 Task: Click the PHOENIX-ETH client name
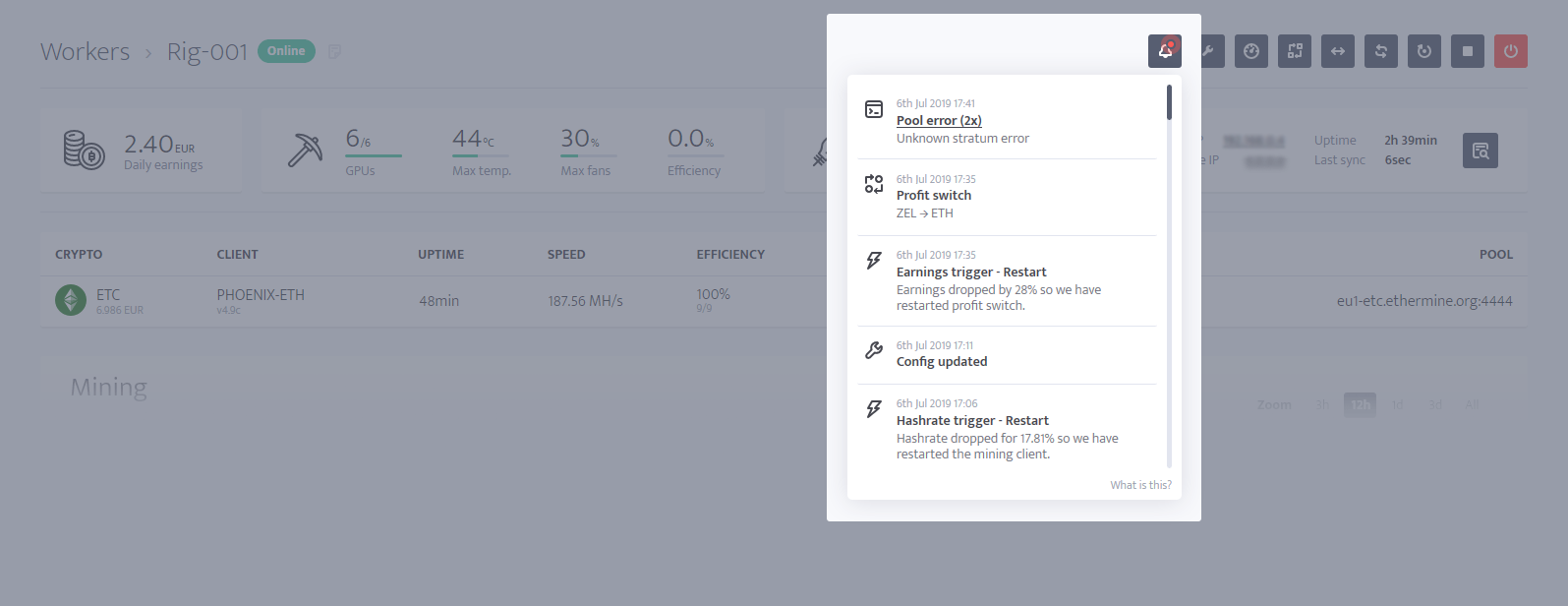pos(261,295)
